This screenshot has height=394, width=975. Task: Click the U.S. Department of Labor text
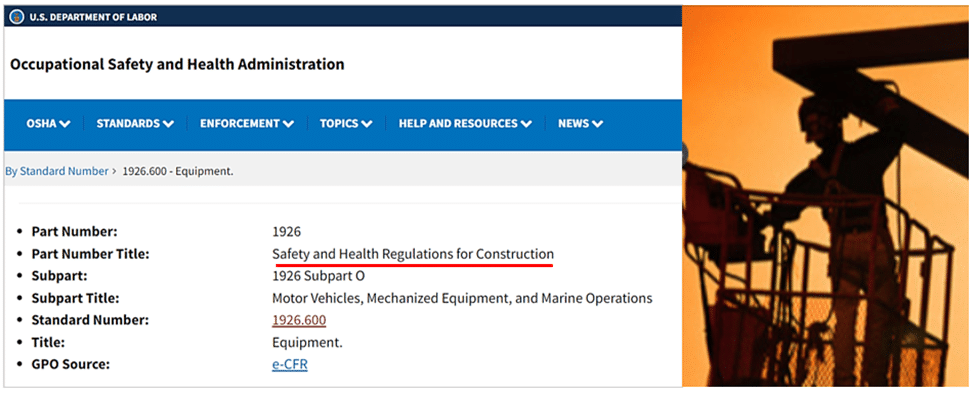(93, 17)
